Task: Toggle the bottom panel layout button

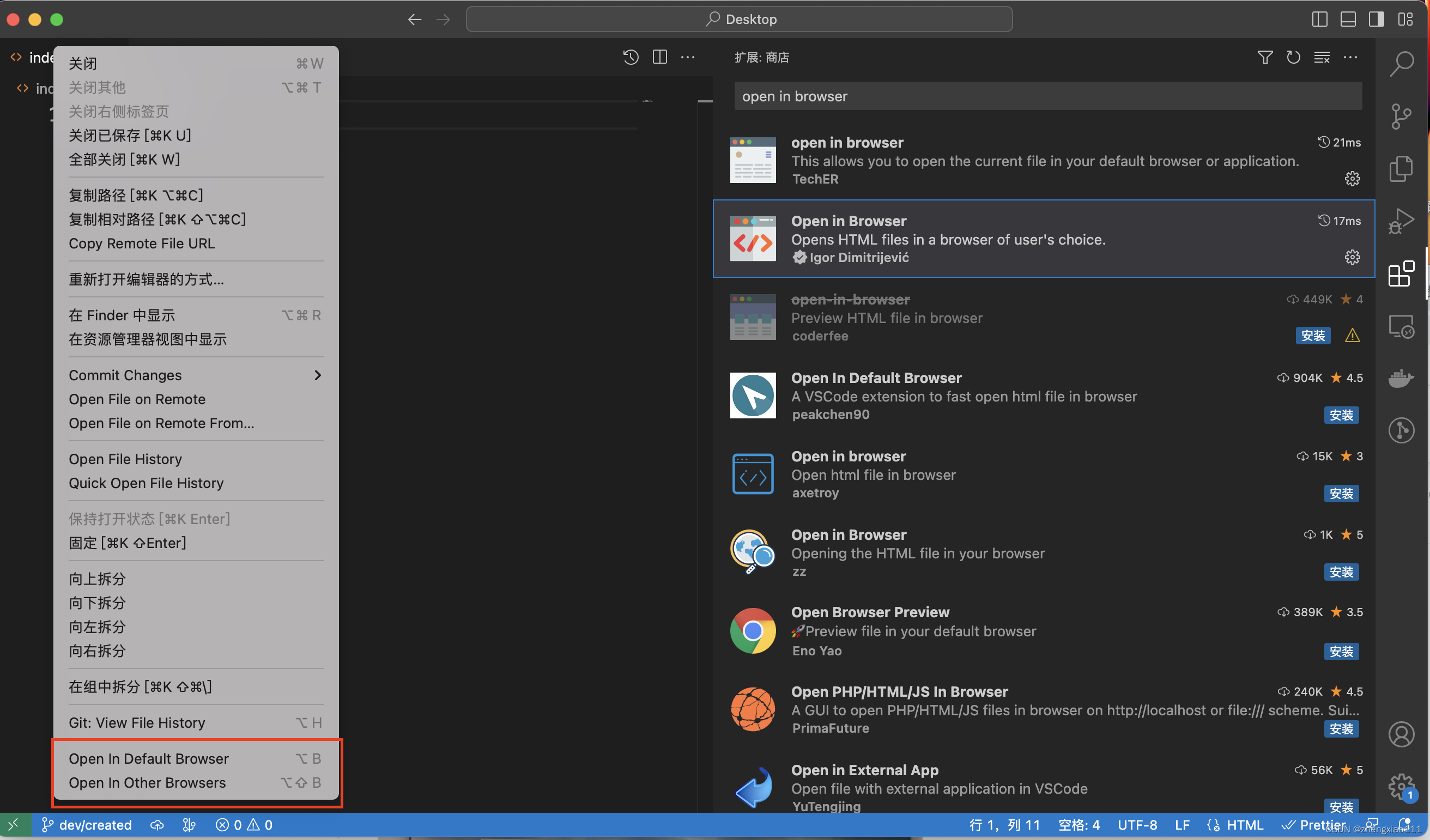Action: 1348,19
